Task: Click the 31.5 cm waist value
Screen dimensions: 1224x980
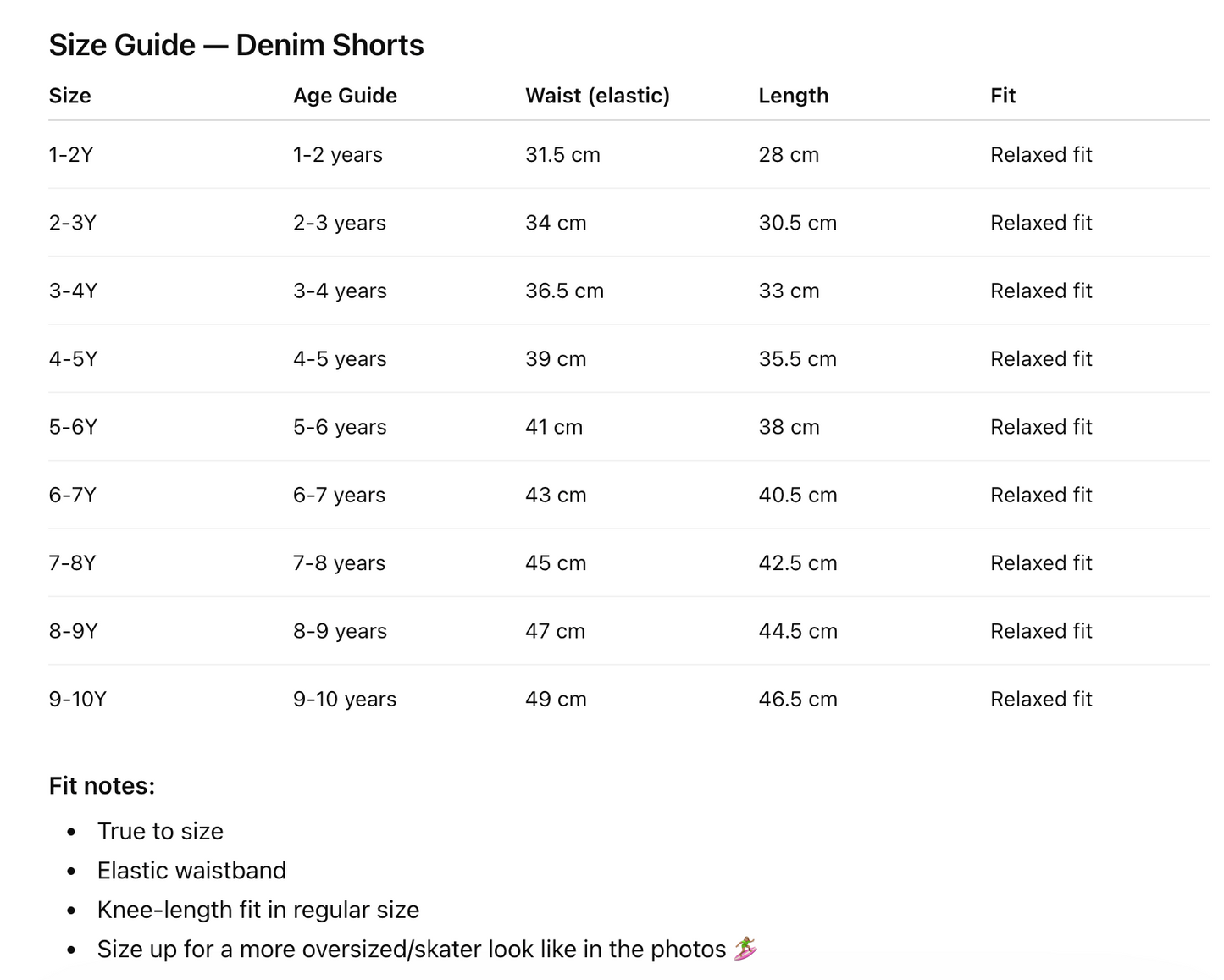Action: [x=562, y=155]
